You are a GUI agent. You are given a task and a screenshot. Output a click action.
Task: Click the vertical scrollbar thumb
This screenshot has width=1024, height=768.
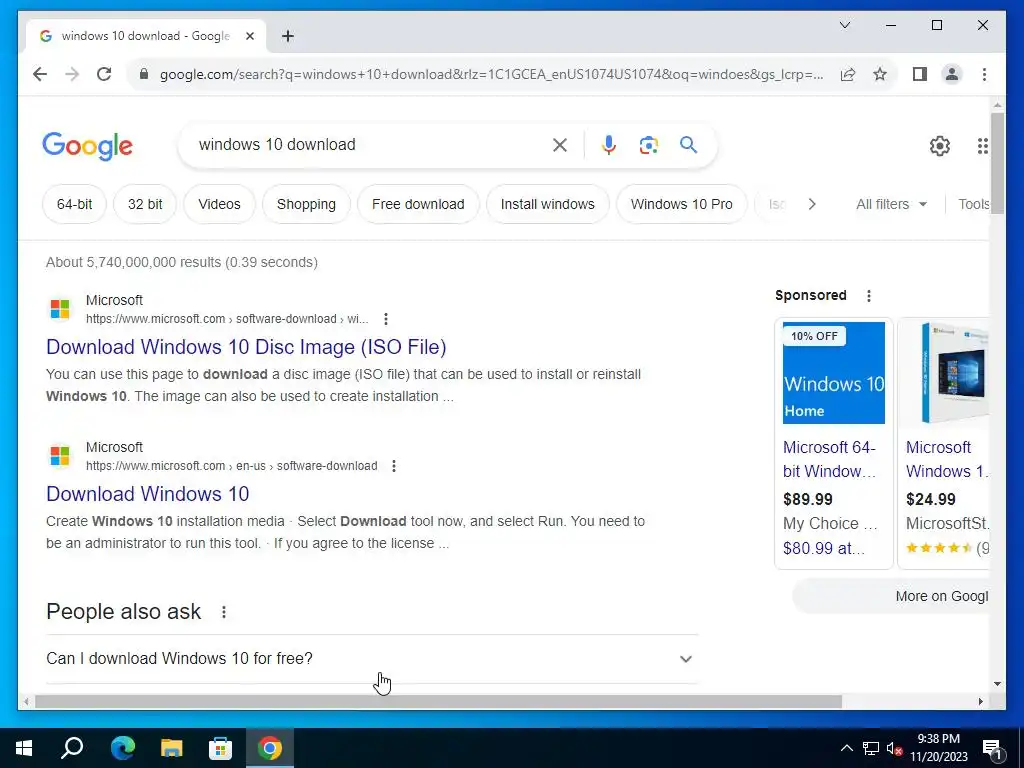coord(997,163)
